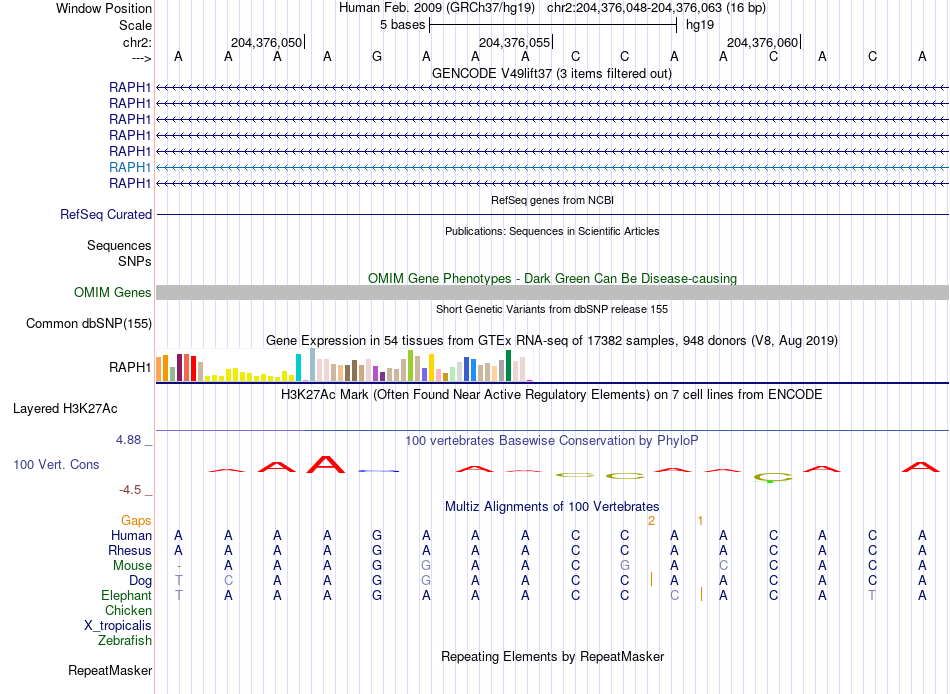The image size is (950, 694).
Task: Click the G base in the reference sequence row
Action: click(x=377, y=57)
